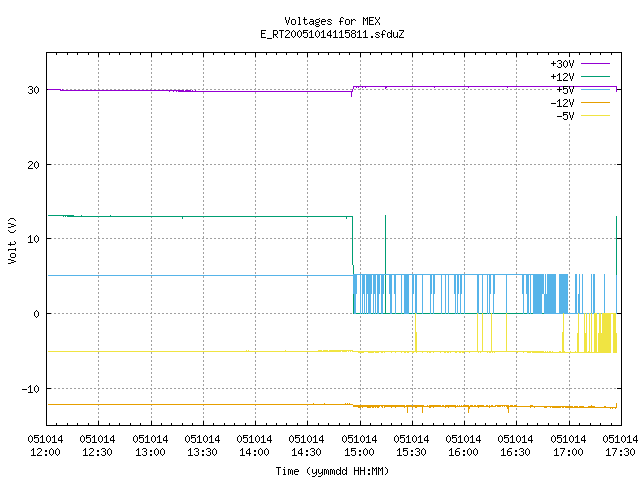Click the x-axis label 'Time (yymmdd HH:MM)'
The image size is (640, 480).
coord(332,471)
